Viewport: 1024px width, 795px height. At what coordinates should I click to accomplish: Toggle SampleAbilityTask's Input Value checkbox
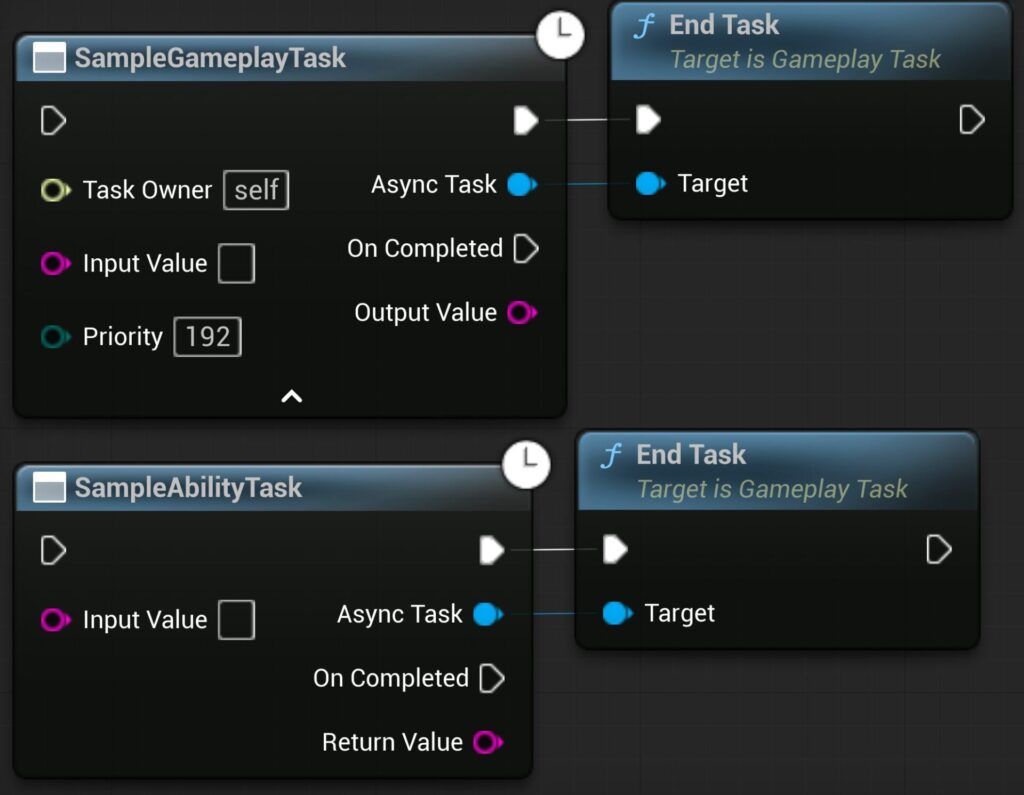point(237,620)
